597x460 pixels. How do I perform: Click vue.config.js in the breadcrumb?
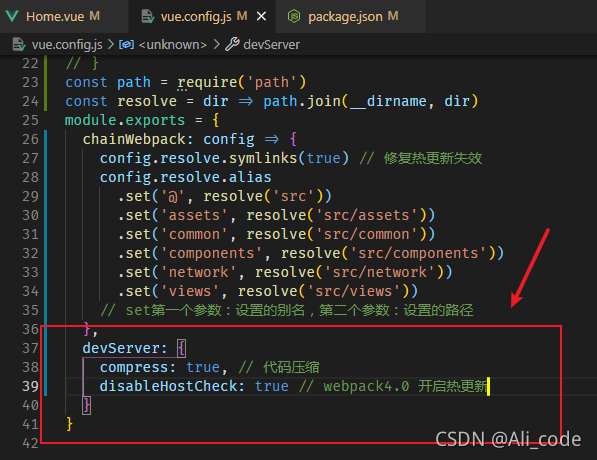67,45
